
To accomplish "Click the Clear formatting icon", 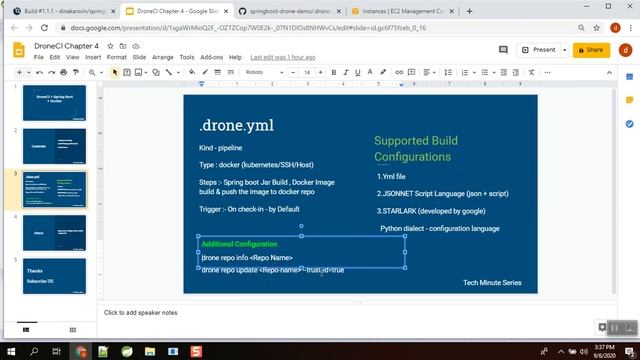I will point(531,73).
